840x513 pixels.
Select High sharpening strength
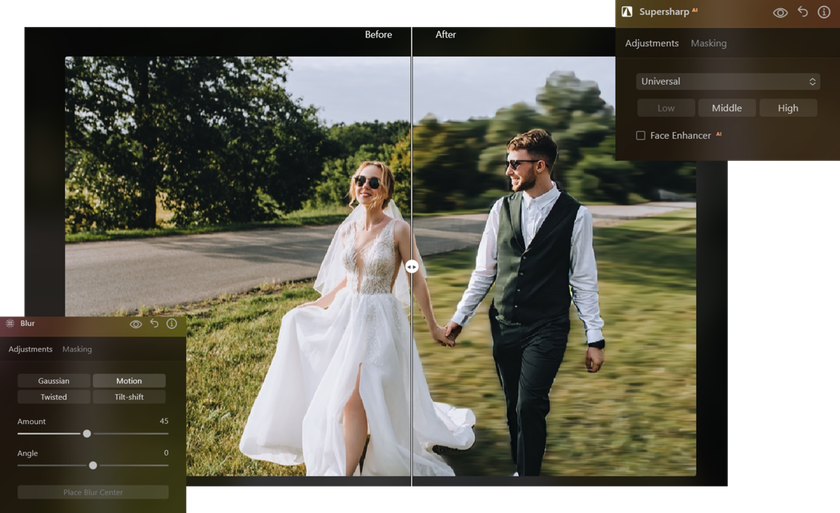[x=788, y=108]
